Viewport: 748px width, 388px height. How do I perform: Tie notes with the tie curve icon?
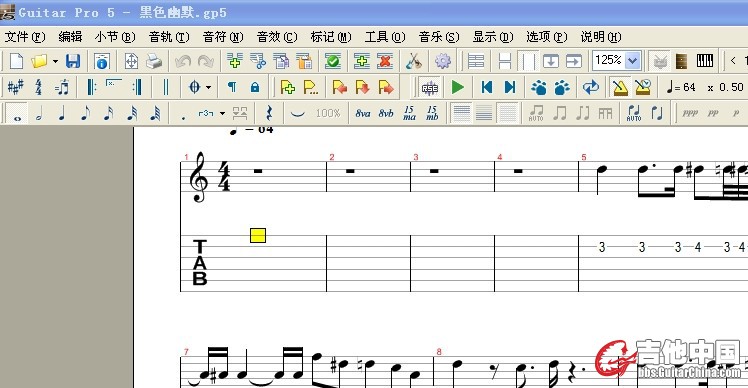pos(298,114)
